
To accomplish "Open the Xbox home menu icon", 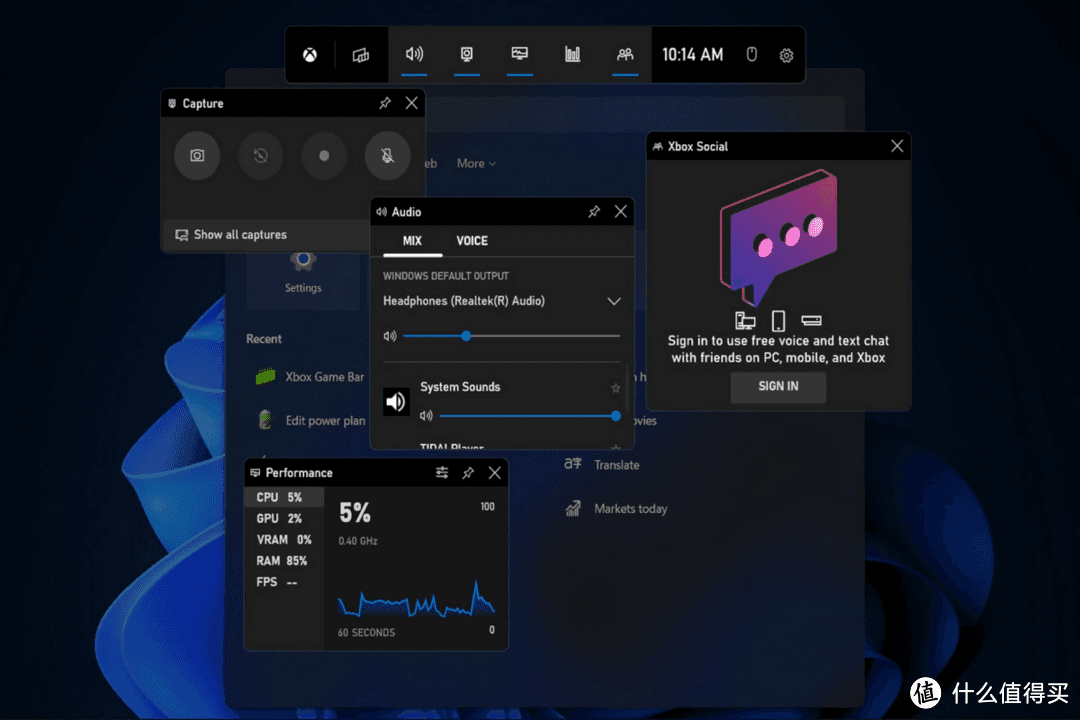I will pyautogui.click(x=310, y=55).
